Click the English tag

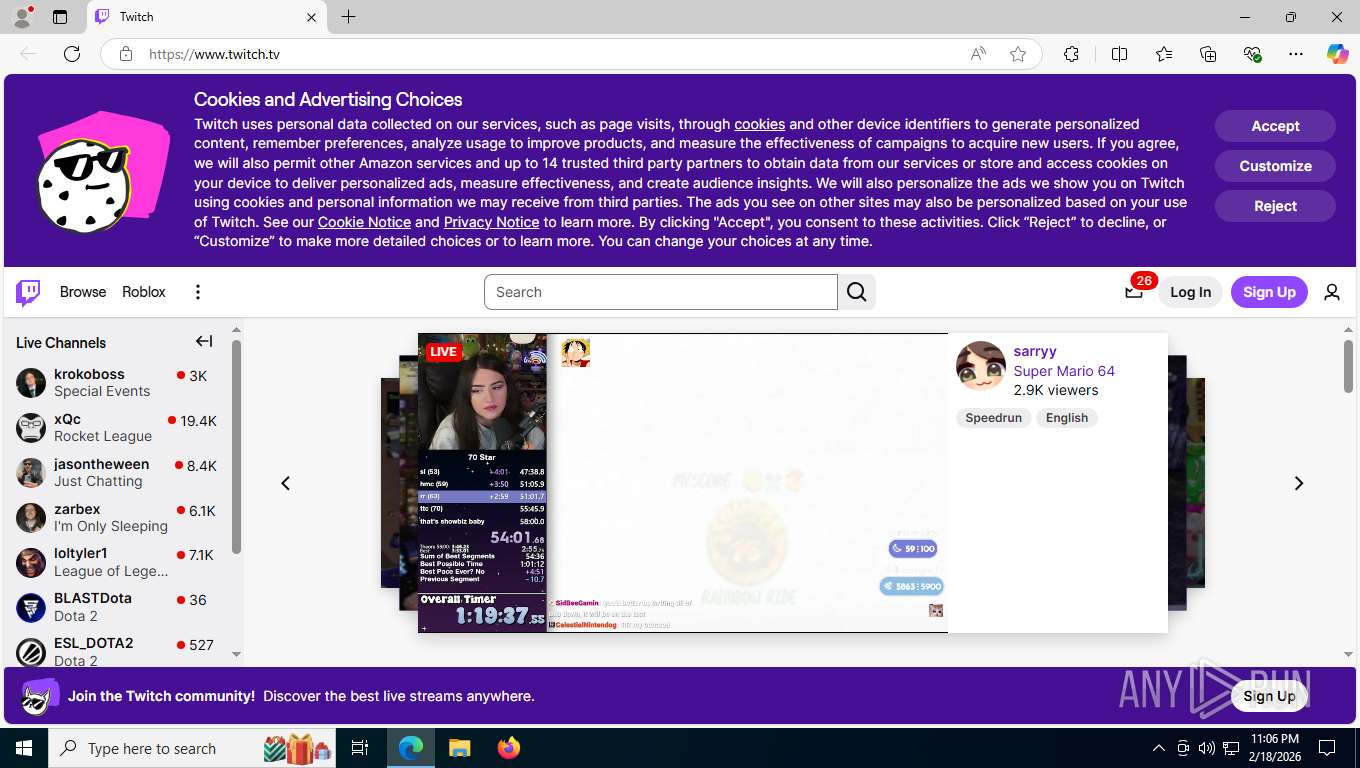[1067, 418]
